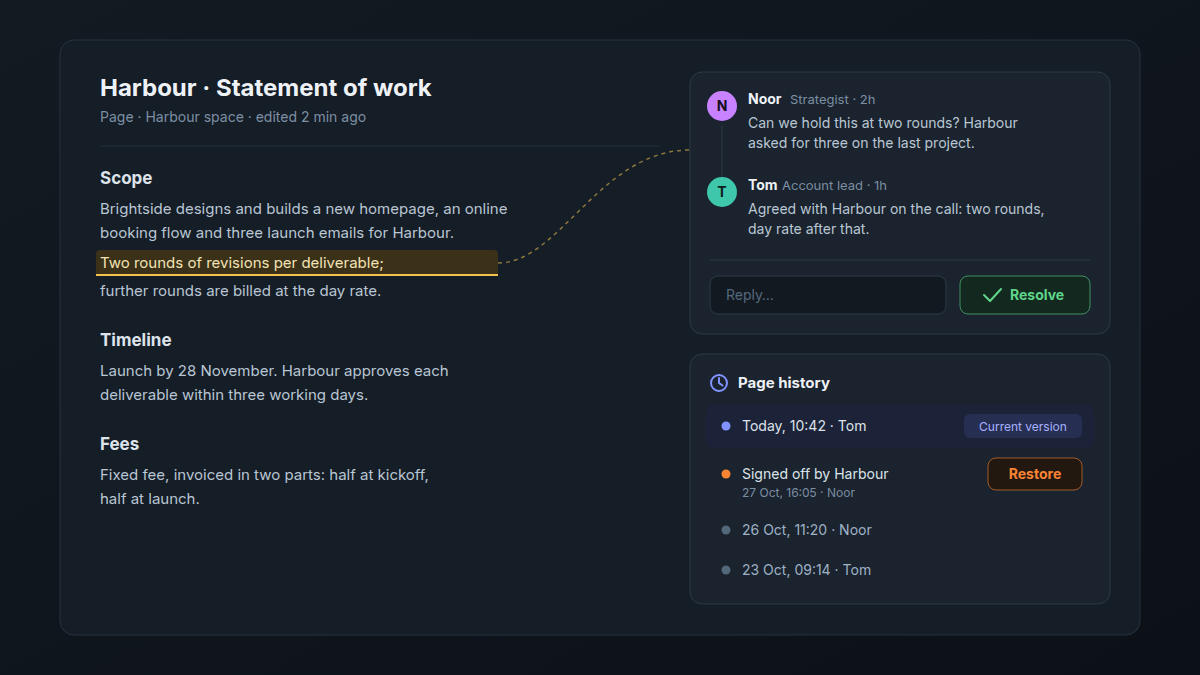Click the Page history clock icon

pyautogui.click(x=718, y=383)
